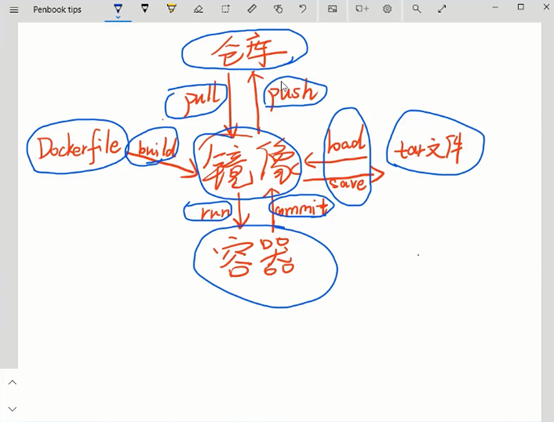Toggle touch writing mode
The image size is (554, 422).
[278, 9]
